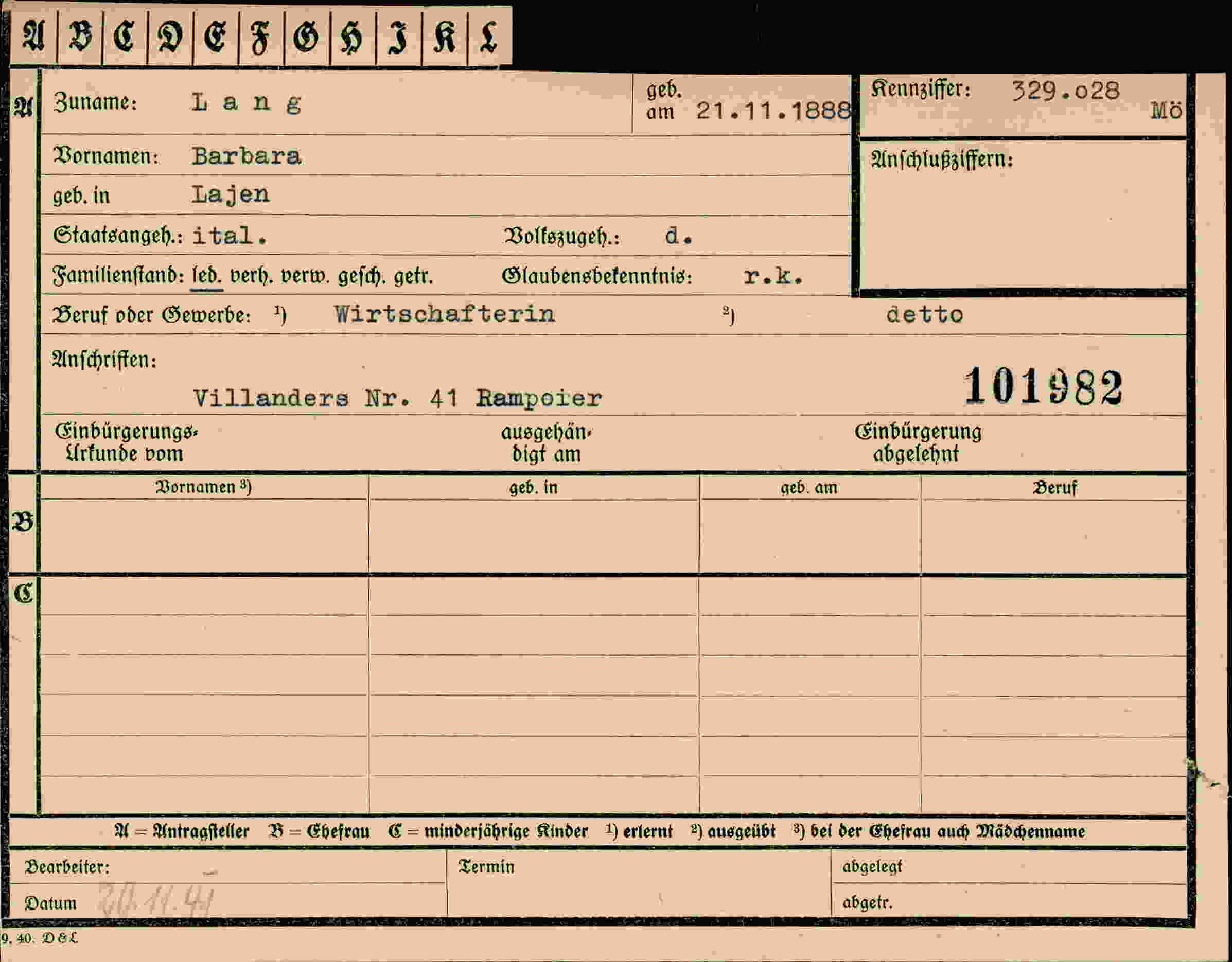Click the getr. marital status option
The image size is (1232, 962).
(x=413, y=276)
